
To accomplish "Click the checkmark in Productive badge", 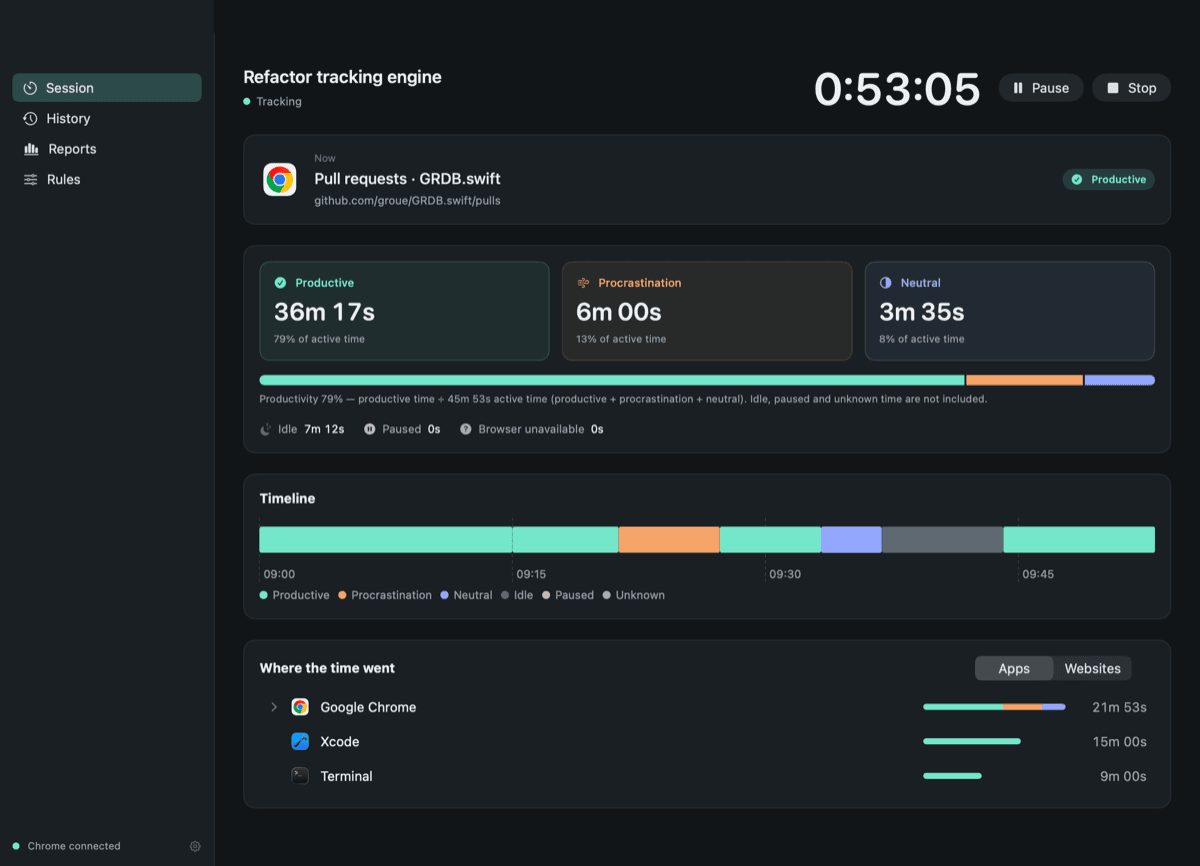I will click(1077, 180).
